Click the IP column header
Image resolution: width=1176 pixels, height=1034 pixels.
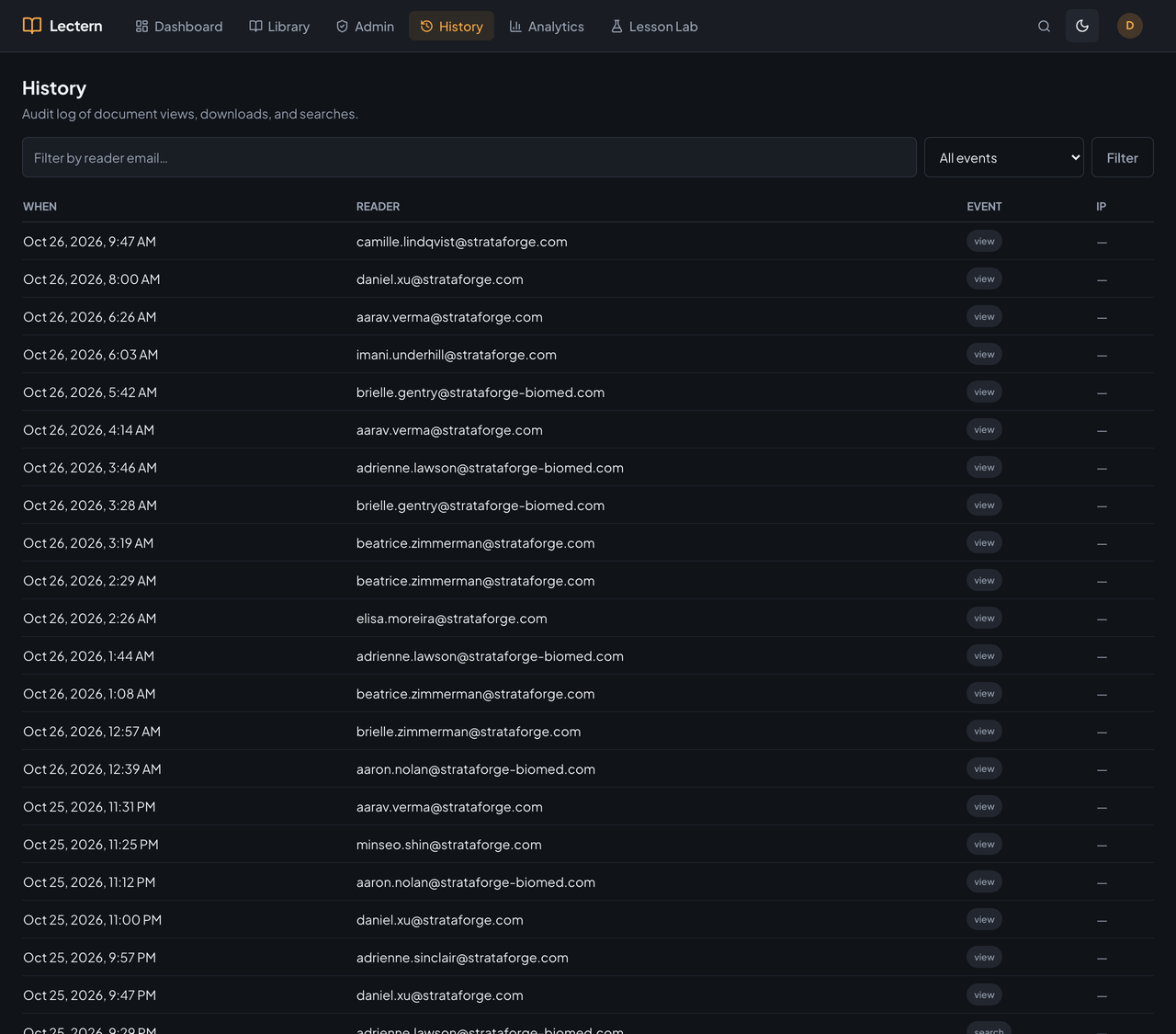(1101, 207)
